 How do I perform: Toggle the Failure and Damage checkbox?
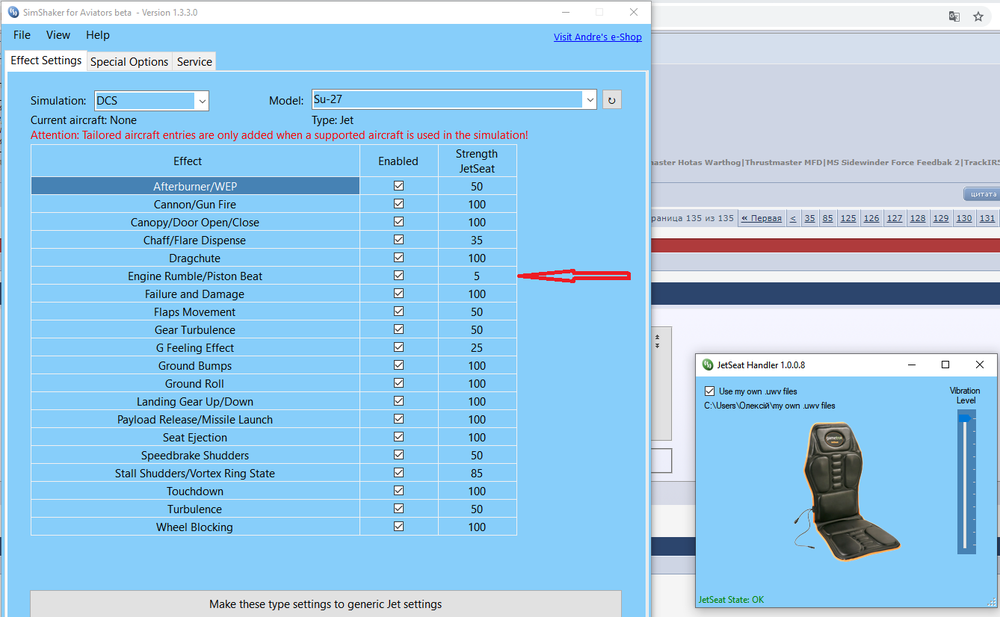pyautogui.click(x=399, y=293)
